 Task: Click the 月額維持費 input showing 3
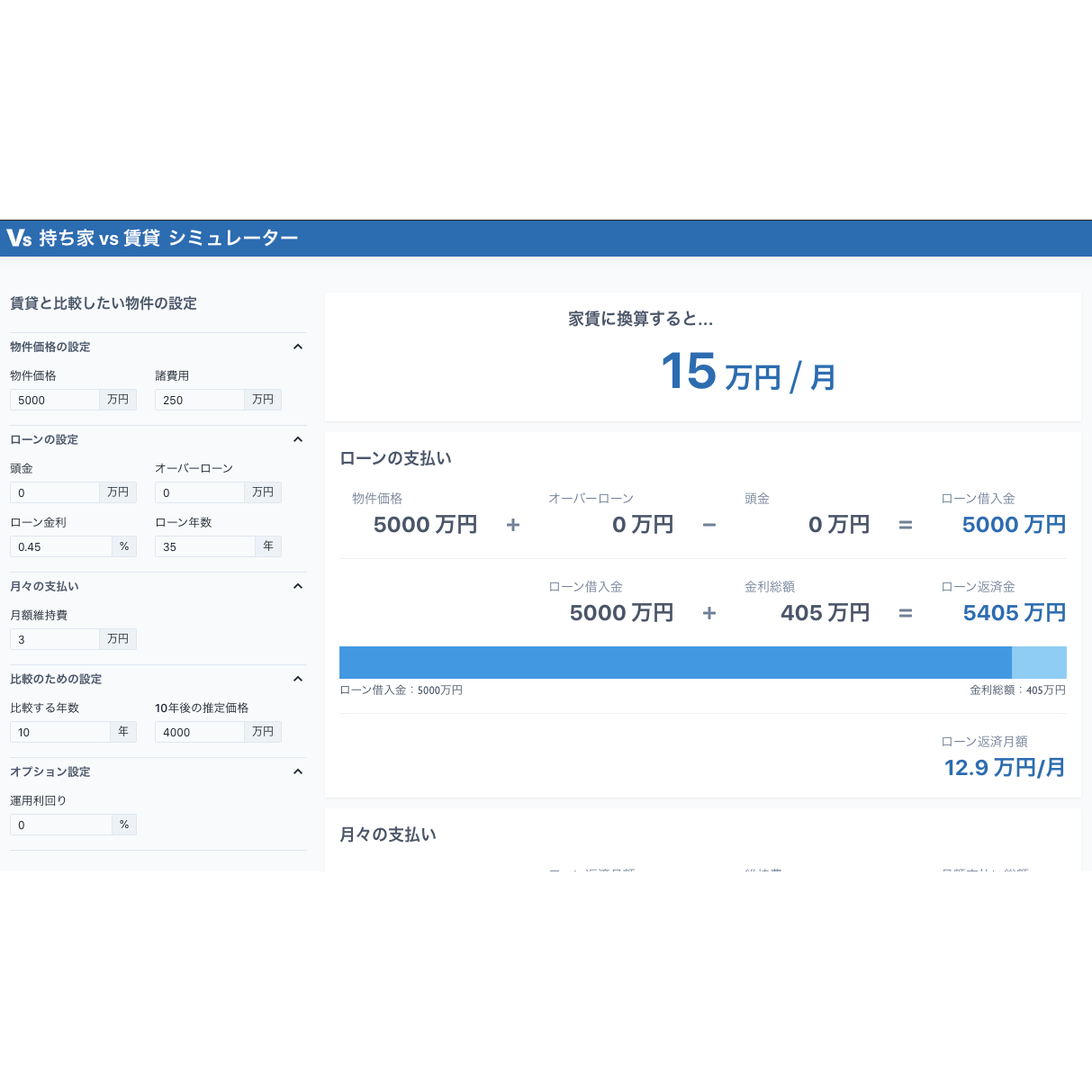click(54, 638)
